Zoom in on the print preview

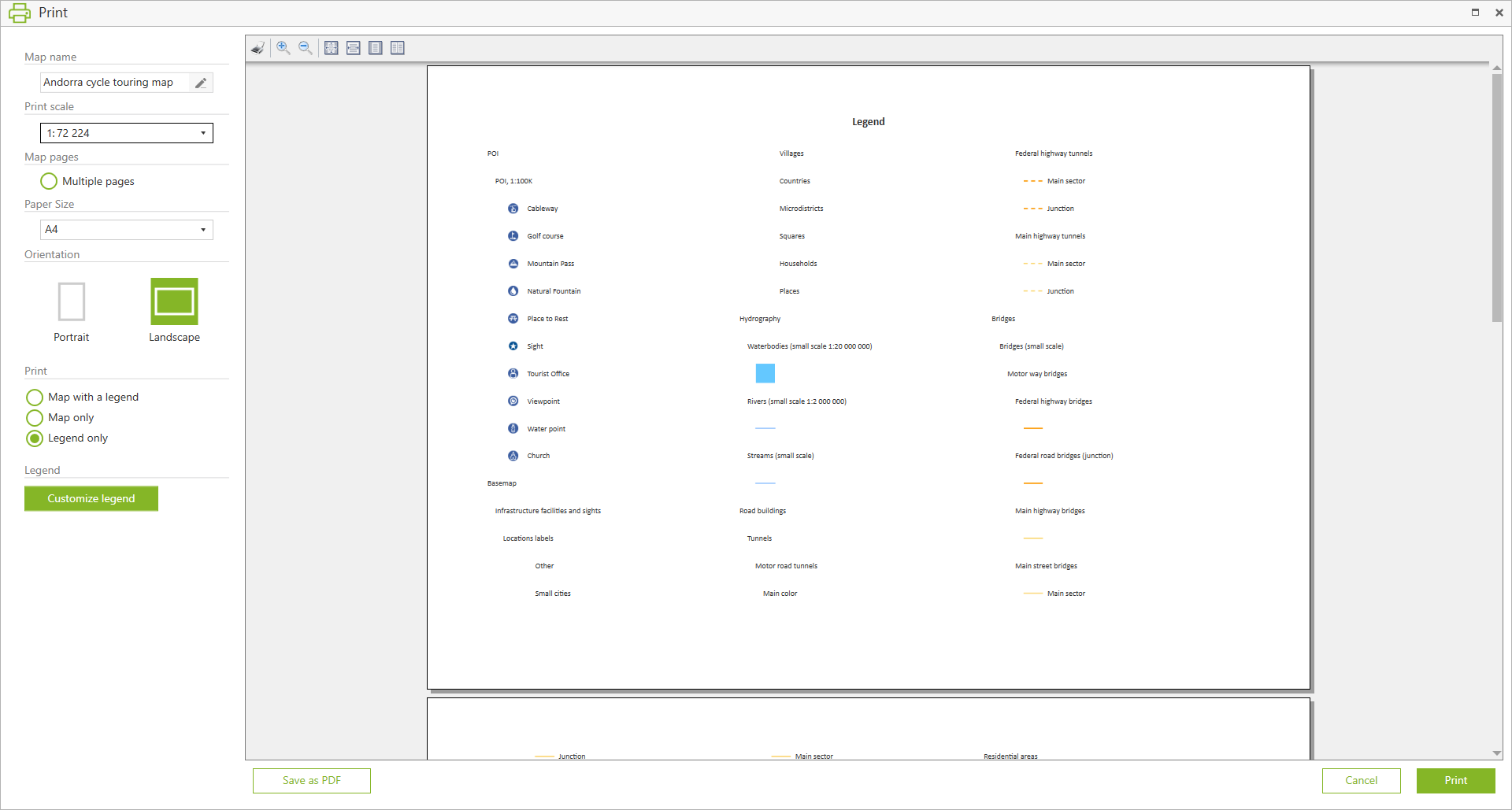(x=283, y=48)
